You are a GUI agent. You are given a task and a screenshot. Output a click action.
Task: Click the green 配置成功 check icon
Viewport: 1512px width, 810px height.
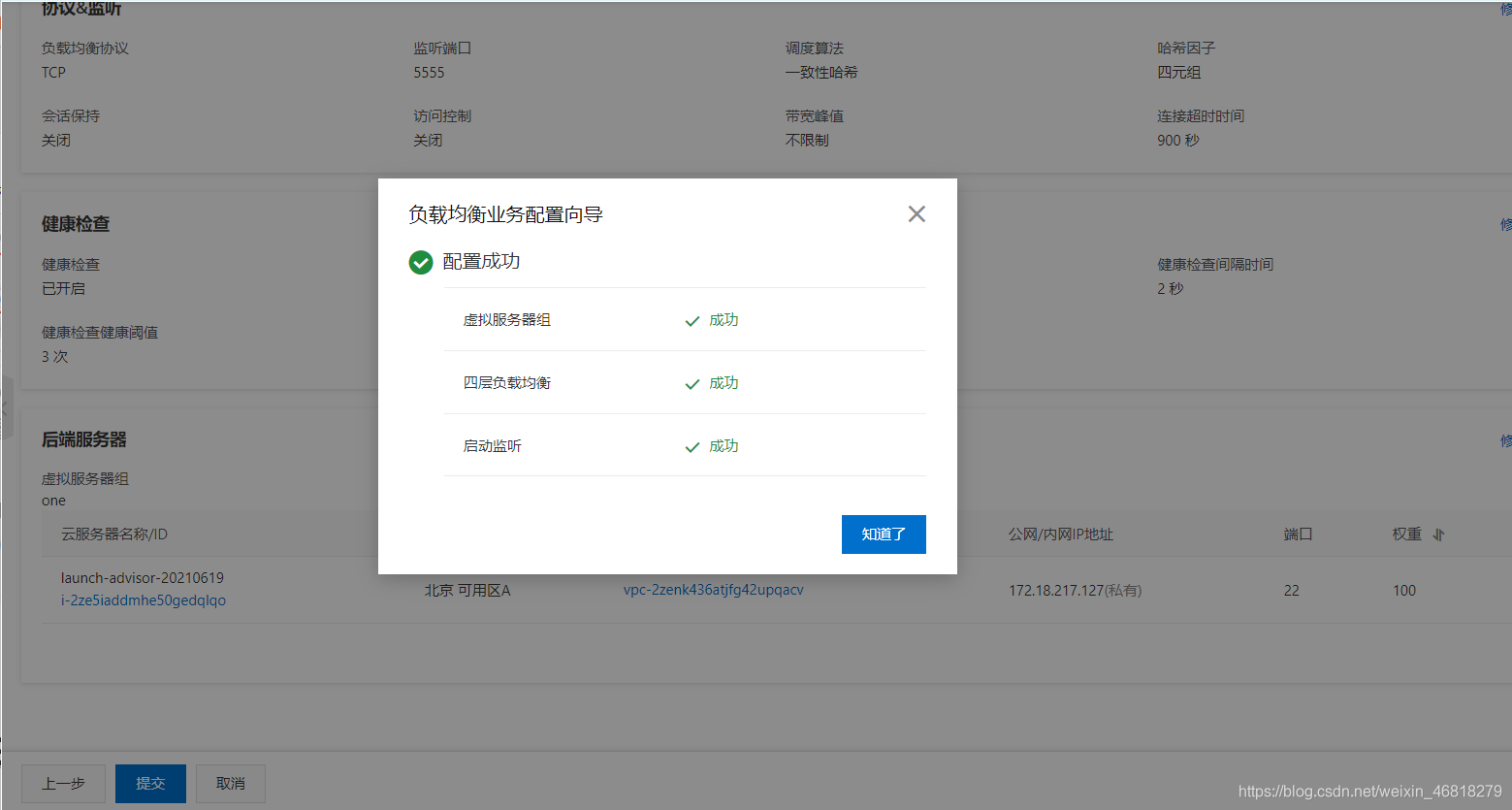click(x=421, y=263)
